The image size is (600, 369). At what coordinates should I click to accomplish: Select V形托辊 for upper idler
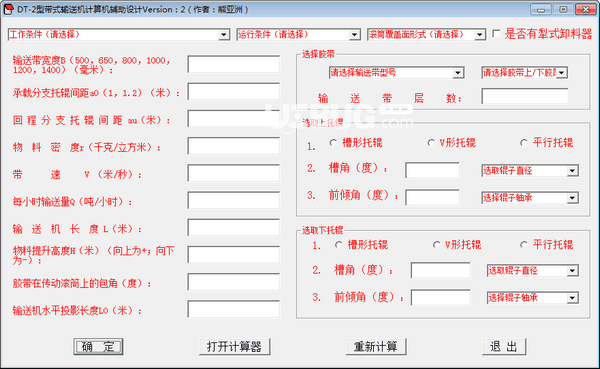pyautogui.click(x=431, y=143)
